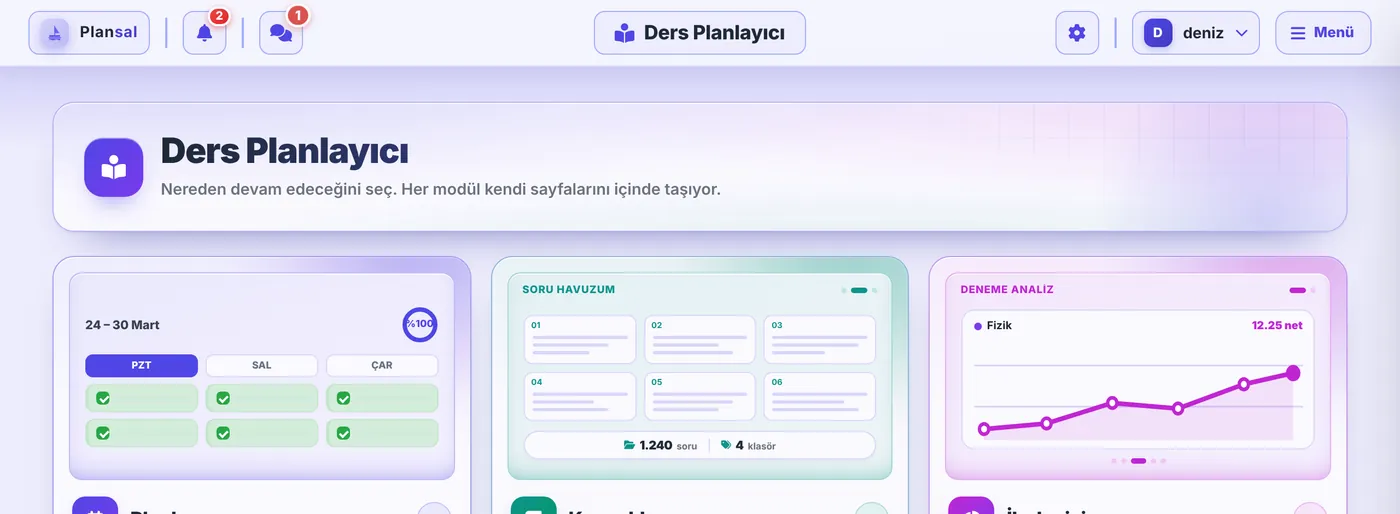Screen dimensions: 1400x514
Task: Select the PZT day tab
Action: (x=141, y=365)
